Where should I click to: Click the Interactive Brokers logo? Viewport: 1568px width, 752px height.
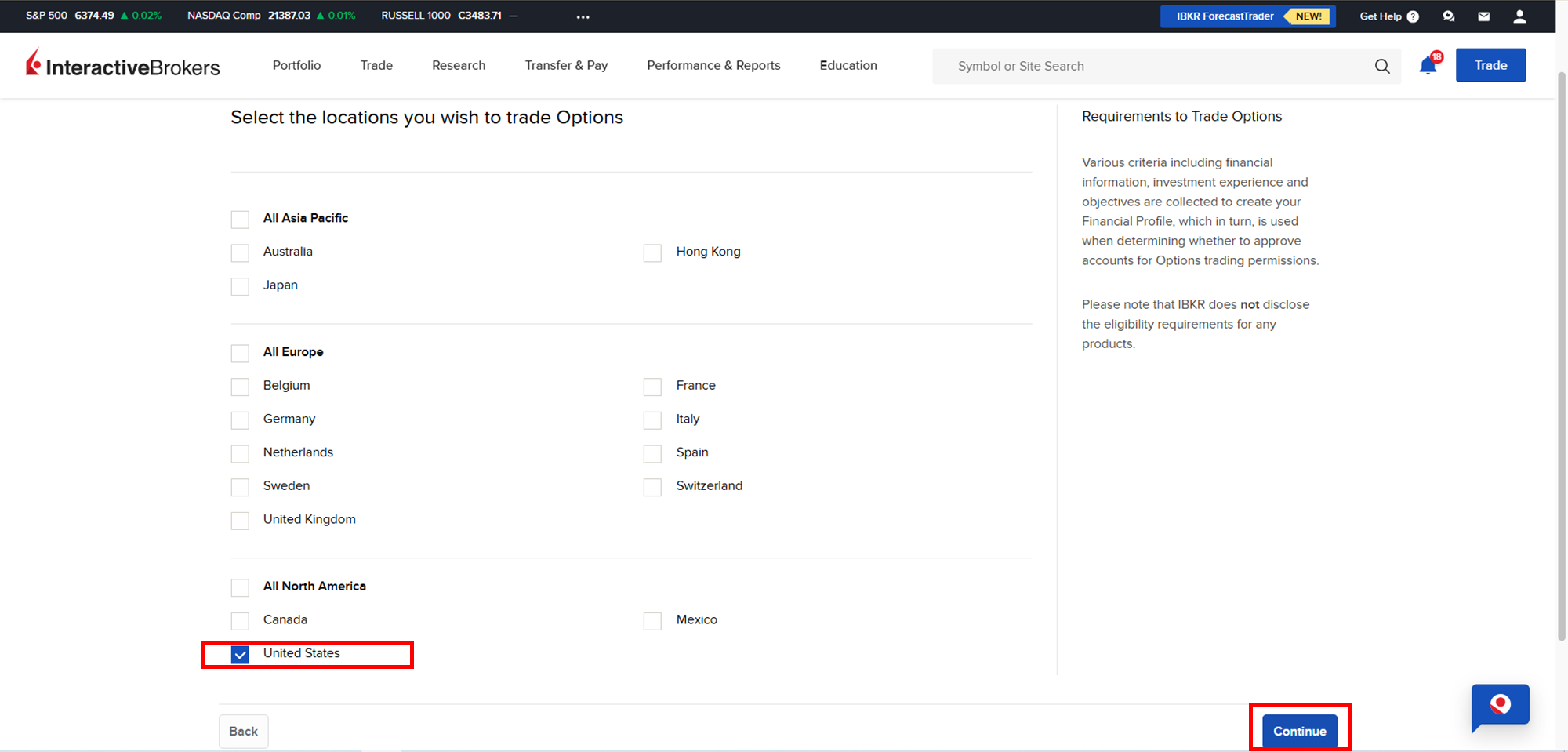click(x=123, y=65)
